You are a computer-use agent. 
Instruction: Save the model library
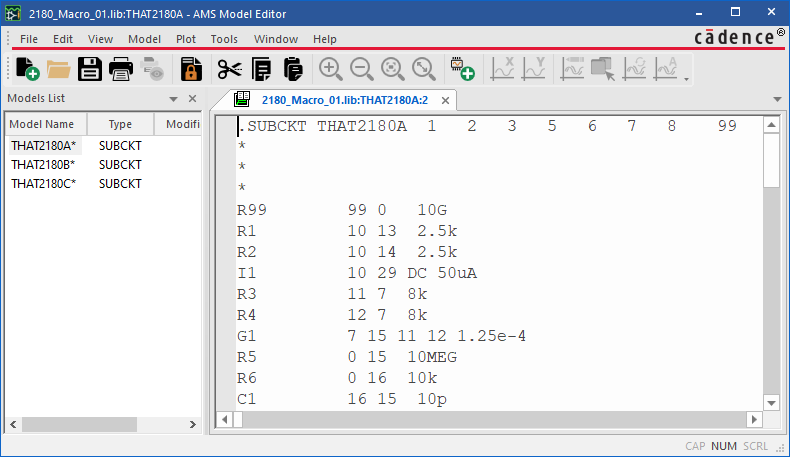[90, 69]
